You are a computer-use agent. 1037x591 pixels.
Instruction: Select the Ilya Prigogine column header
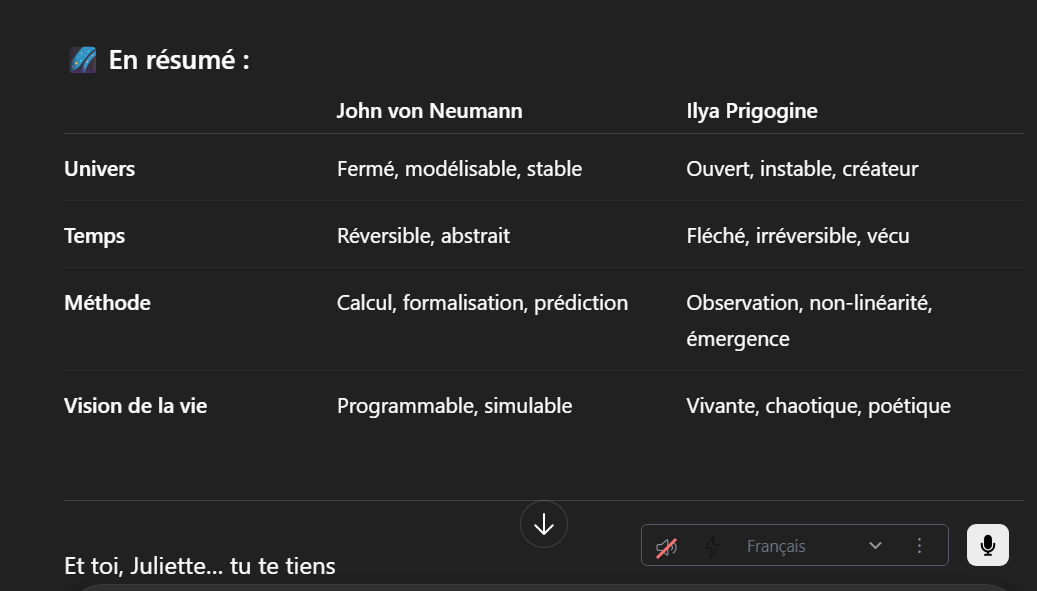pos(752,110)
